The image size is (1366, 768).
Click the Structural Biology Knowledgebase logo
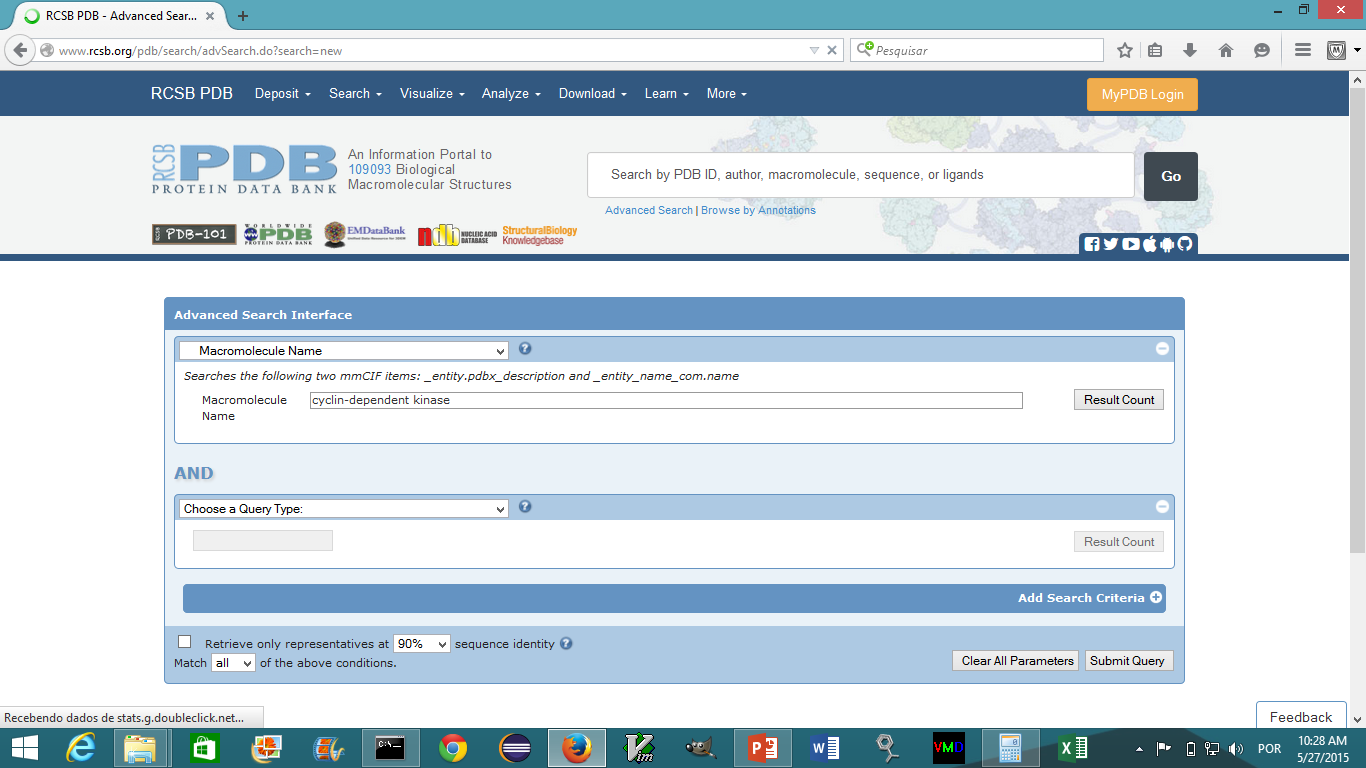540,235
